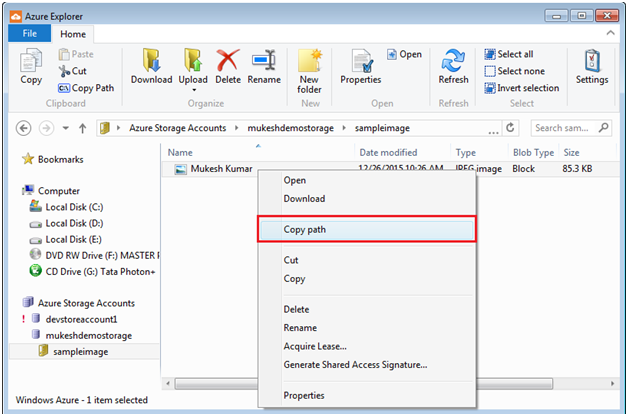Viewport: 628px width, 416px height.
Task: Choose Copy path in the context menu
Action: tap(366, 229)
